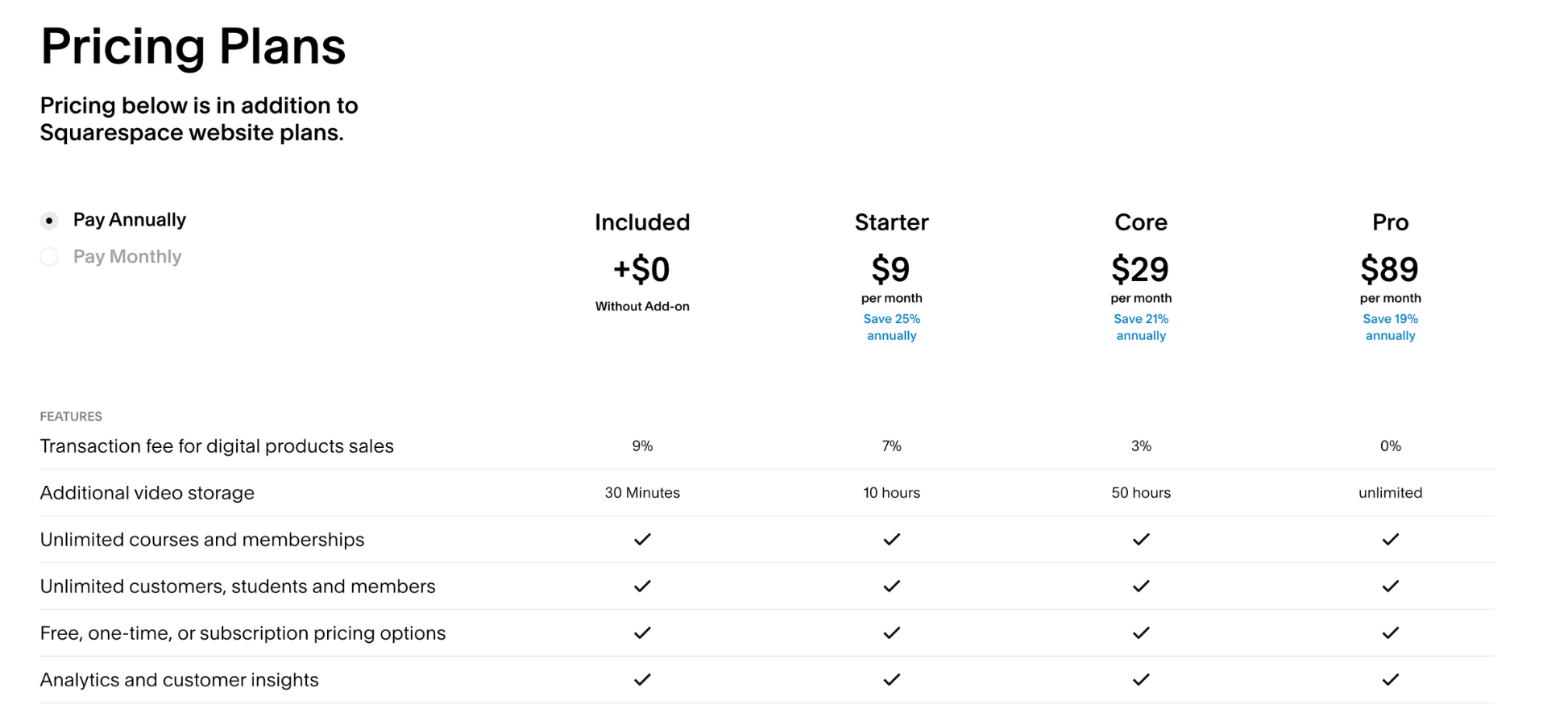Click the Transaction fee for digital products sales row
The height and width of the screenshot is (717, 1568).
click(x=217, y=446)
